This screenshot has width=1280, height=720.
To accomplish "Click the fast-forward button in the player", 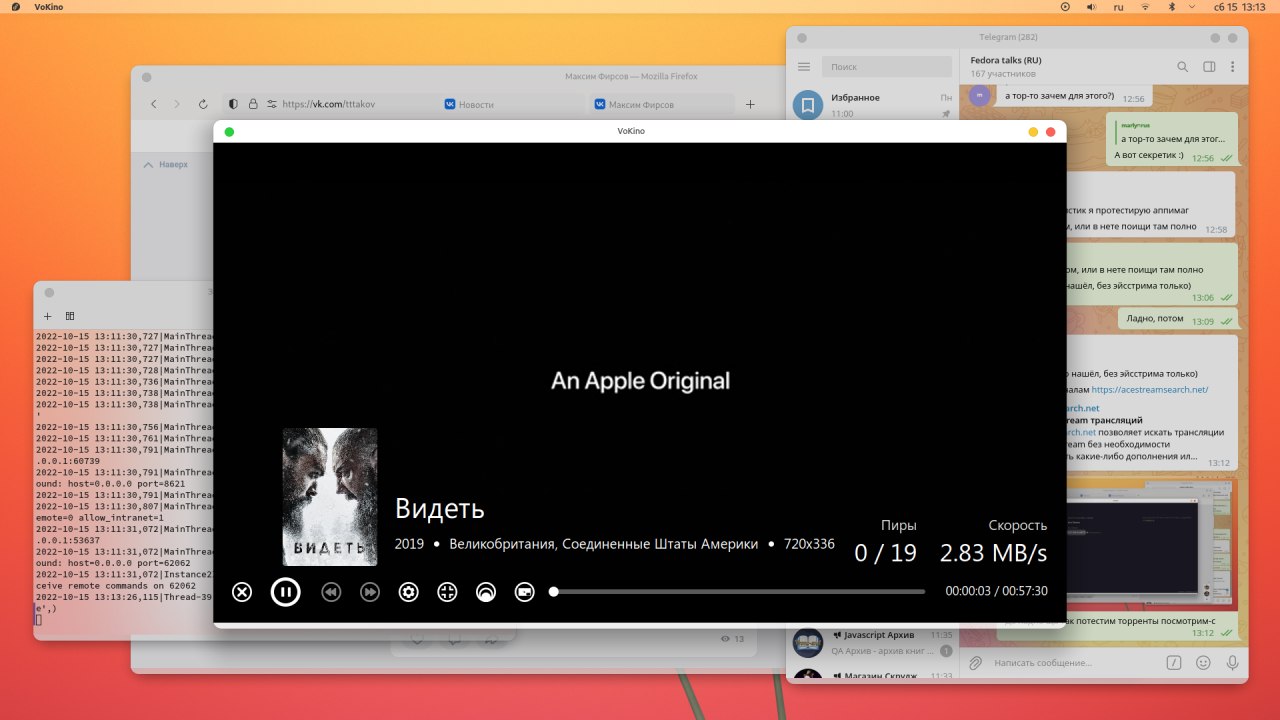I will 370,592.
